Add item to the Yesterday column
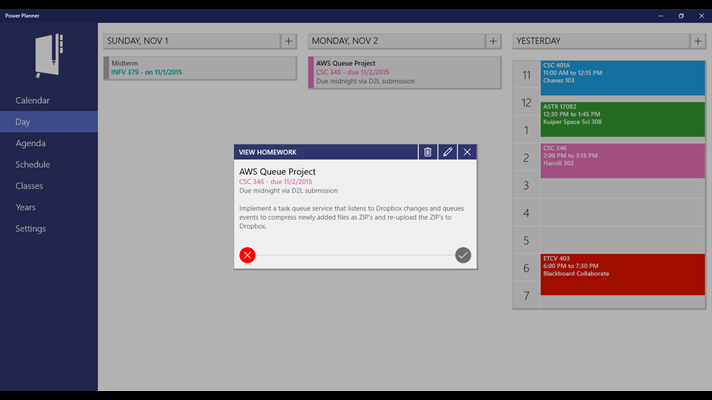This screenshot has height=400, width=712. tap(698, 41)
